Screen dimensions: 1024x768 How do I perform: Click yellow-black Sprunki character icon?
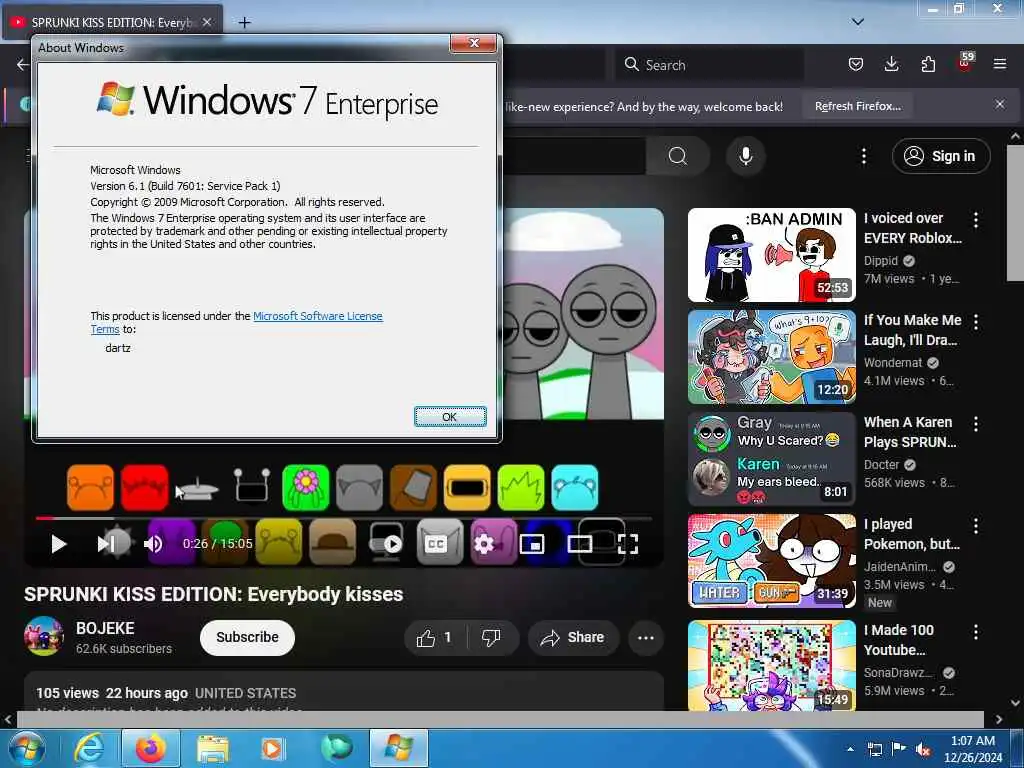pyautogui.click(x=467, y=487)
